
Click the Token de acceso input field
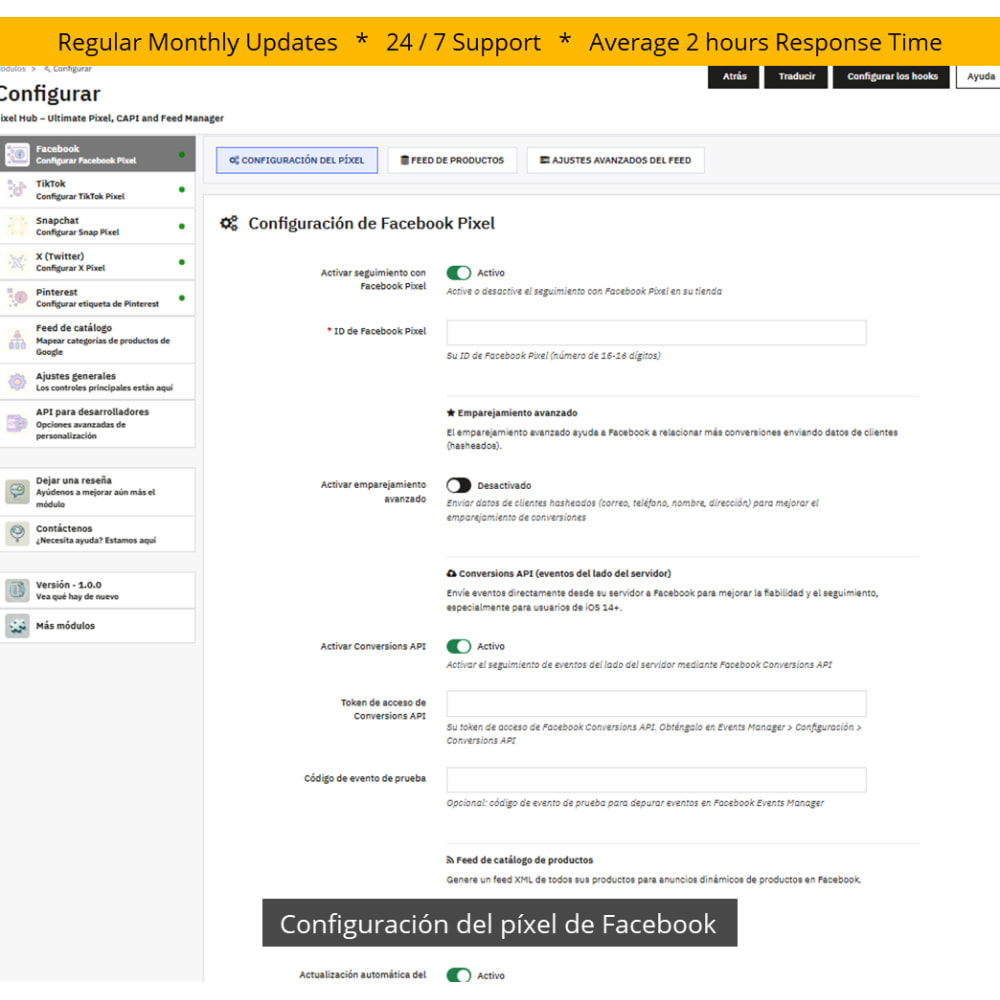656,703
